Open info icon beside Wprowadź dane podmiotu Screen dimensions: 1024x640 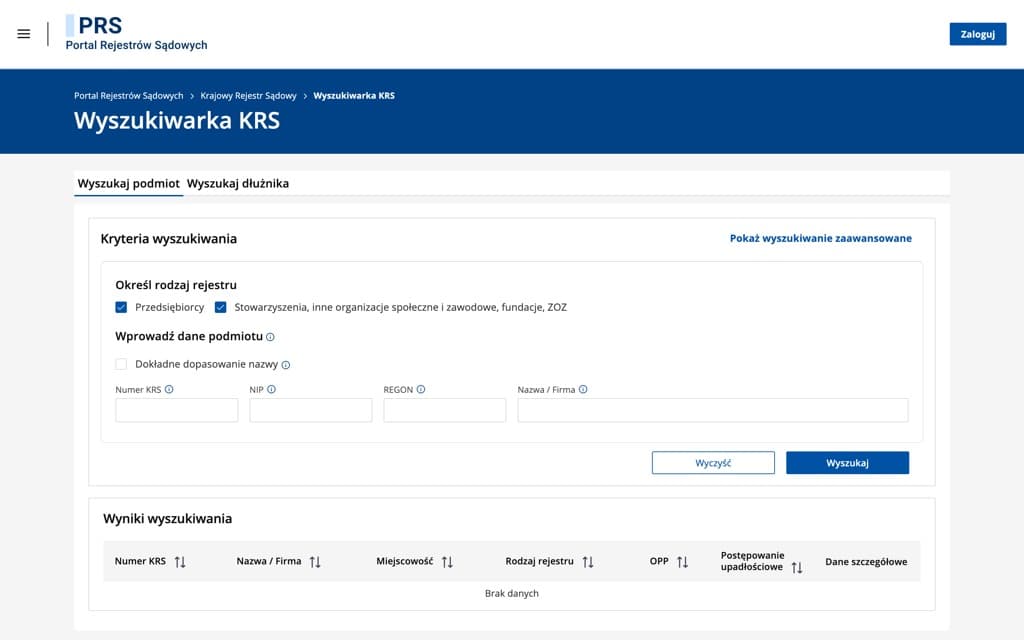click(x=270, y=337)
